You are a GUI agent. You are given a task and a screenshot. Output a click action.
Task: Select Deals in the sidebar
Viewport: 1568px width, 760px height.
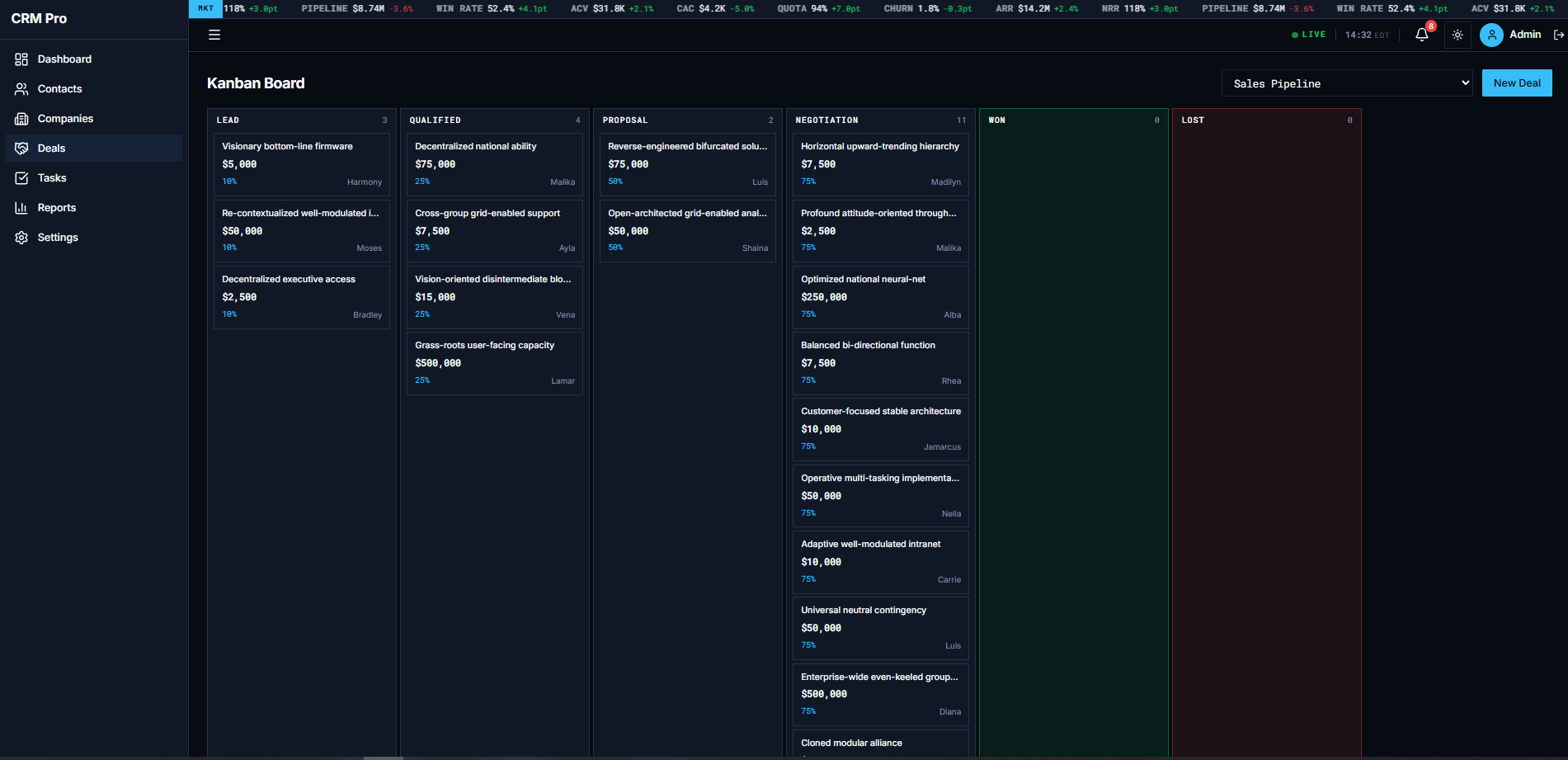(94, 149)
